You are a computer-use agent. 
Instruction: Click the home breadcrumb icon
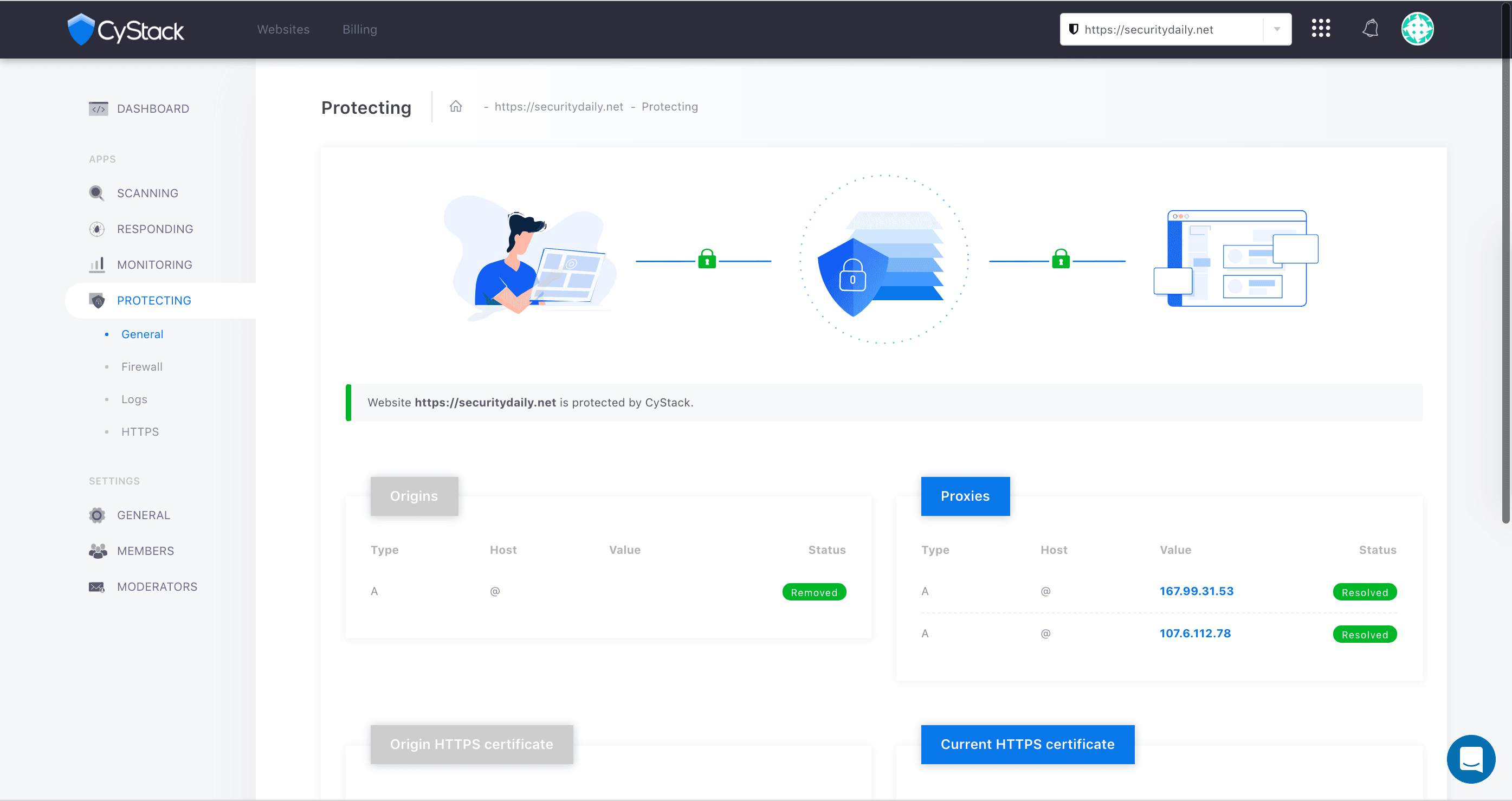[455, 106]
